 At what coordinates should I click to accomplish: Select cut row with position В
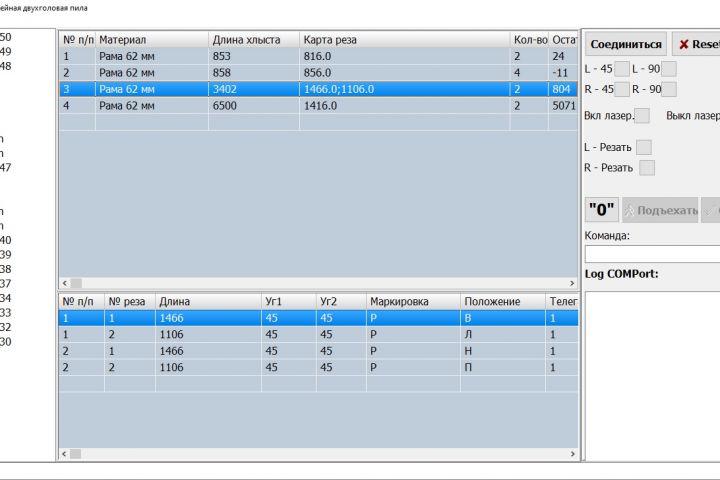(318, 318)
